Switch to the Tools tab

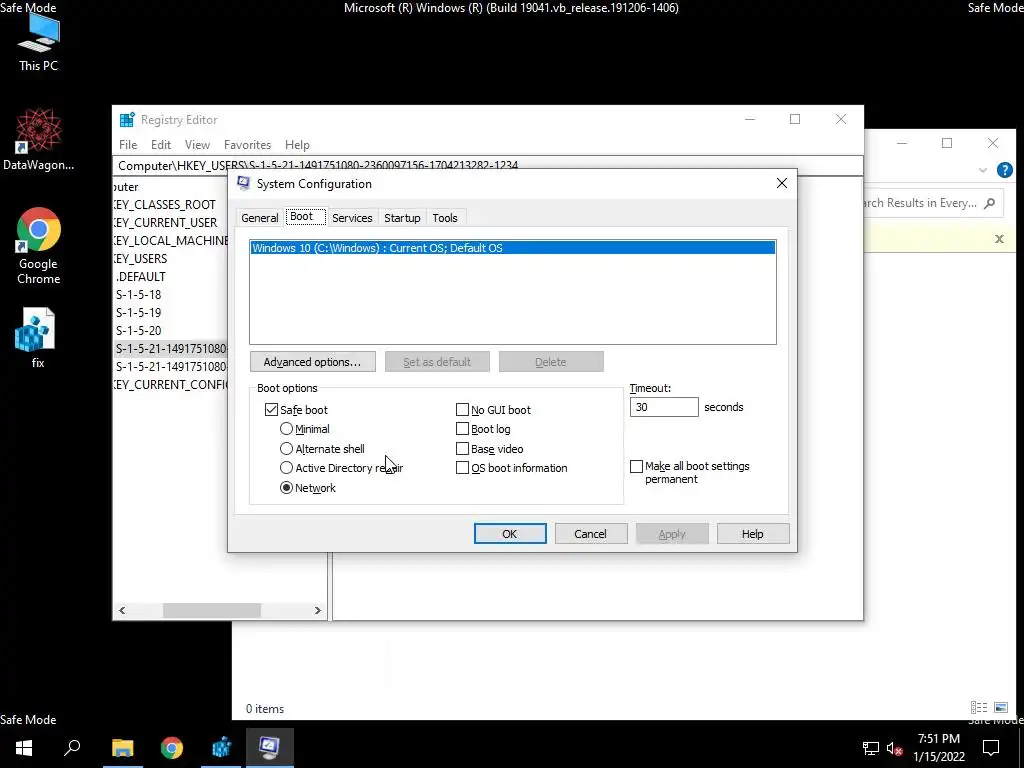445,217
